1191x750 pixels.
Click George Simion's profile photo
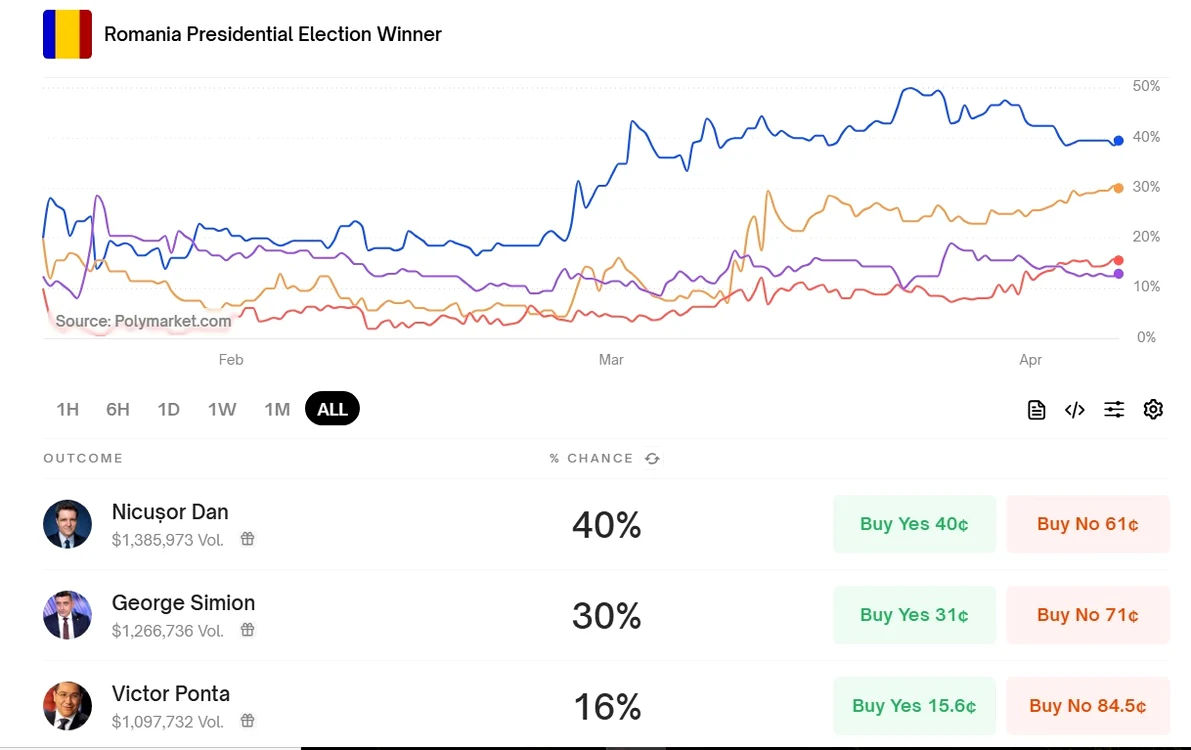[68, 615]
